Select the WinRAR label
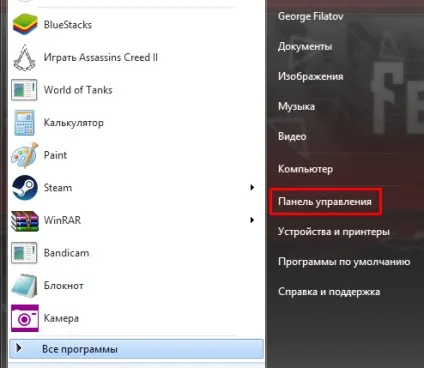424x368 pixels. pos(62,220)
